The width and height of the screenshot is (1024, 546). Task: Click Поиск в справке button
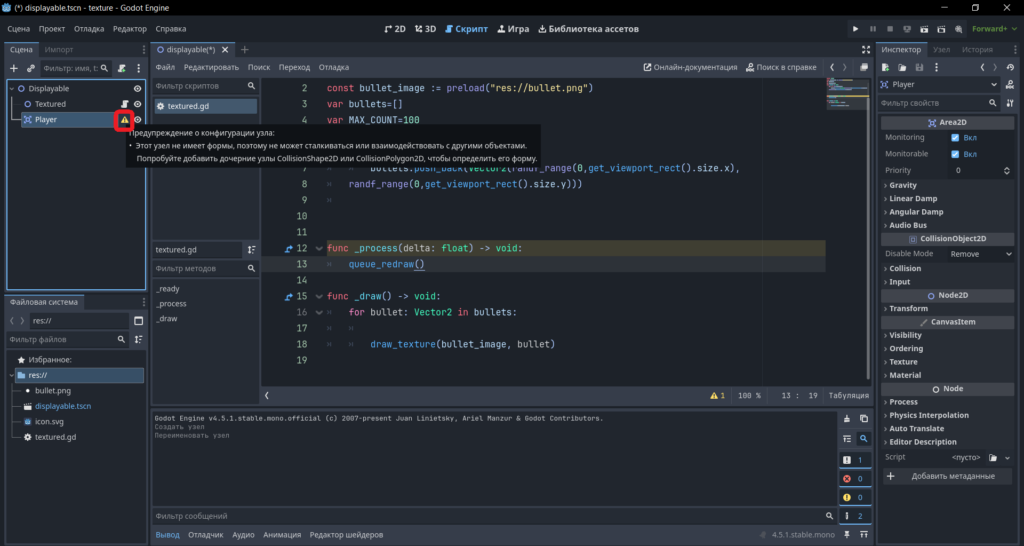pyautogui.click(x=781, y=67)
